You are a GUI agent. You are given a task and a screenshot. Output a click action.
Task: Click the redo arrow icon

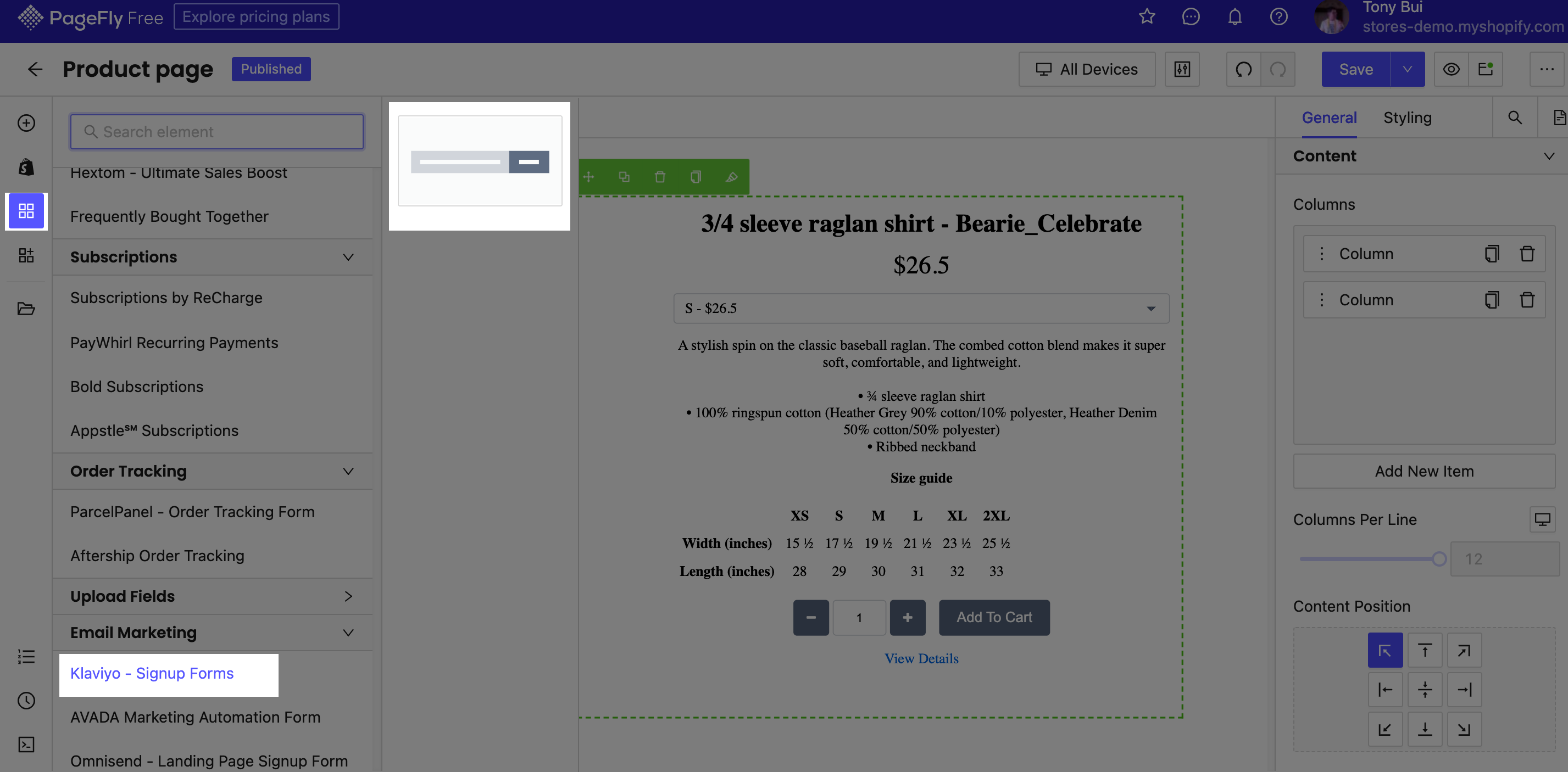click(1278, 69)
